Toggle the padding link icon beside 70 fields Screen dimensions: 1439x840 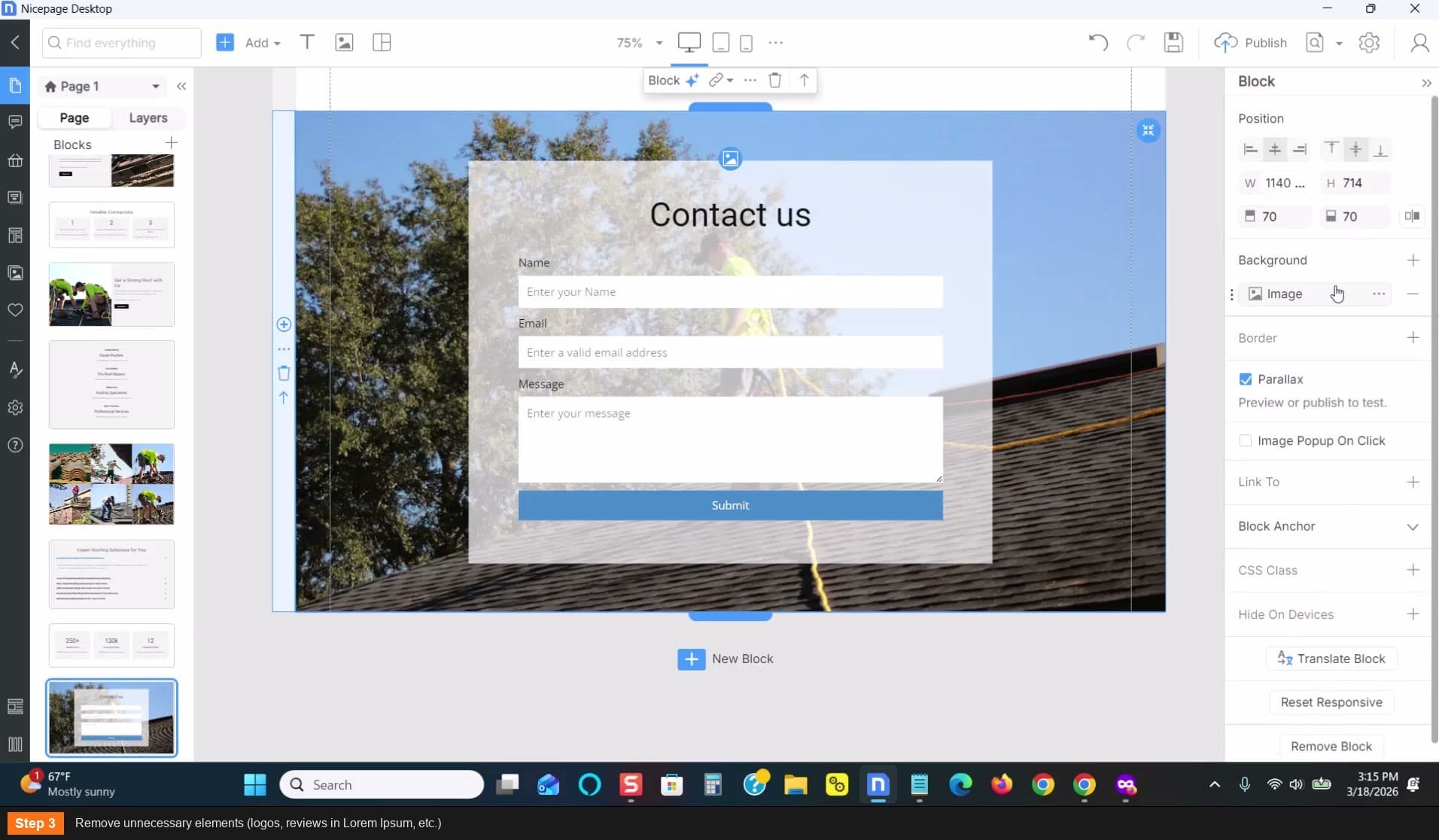[1412, 216]
